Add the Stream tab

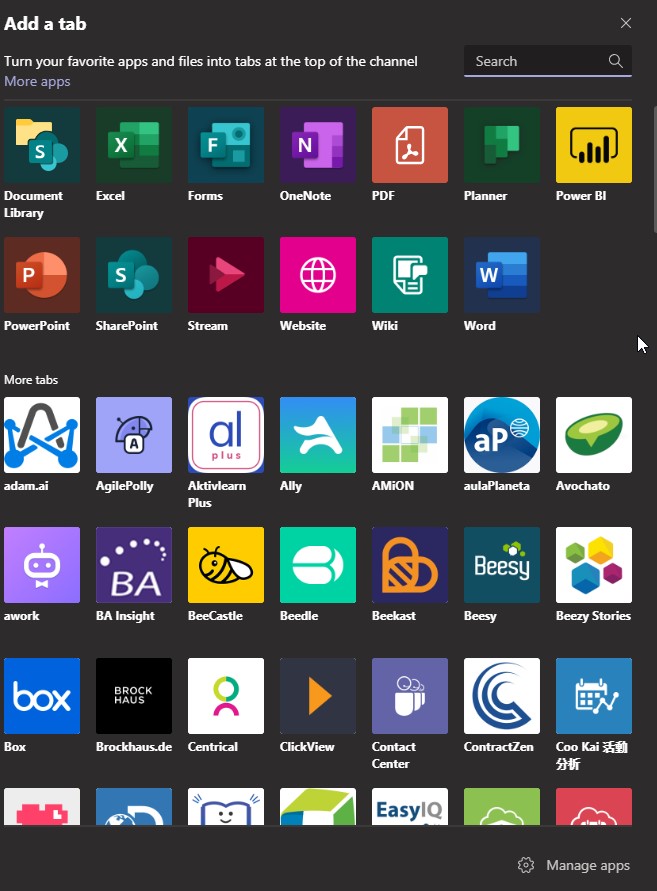click(226, 275)
